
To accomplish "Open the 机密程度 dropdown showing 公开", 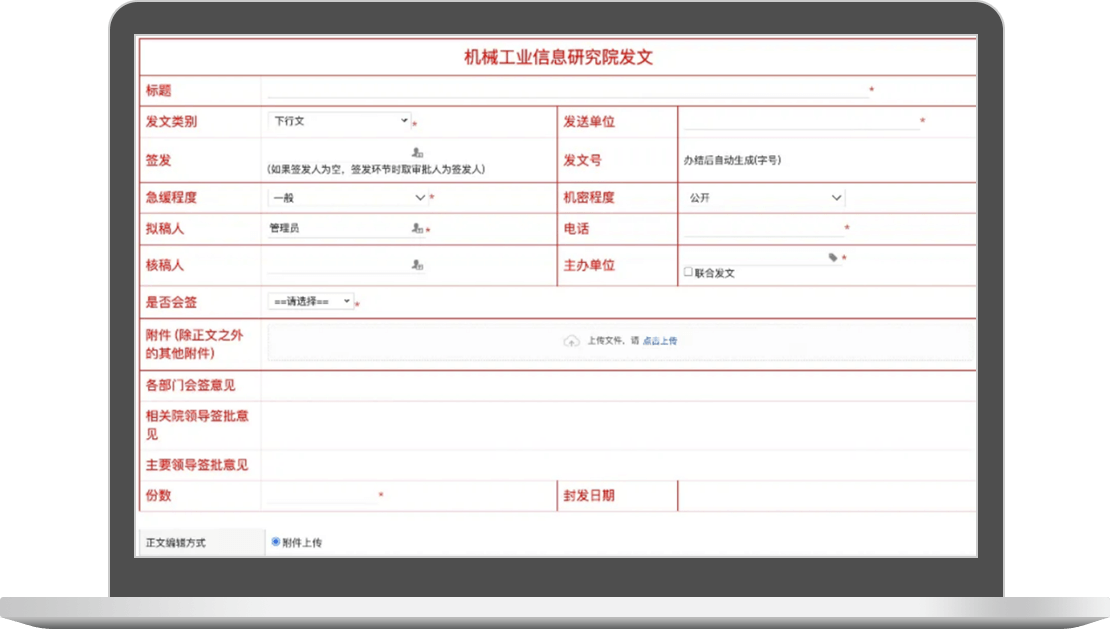I will 764,198.
